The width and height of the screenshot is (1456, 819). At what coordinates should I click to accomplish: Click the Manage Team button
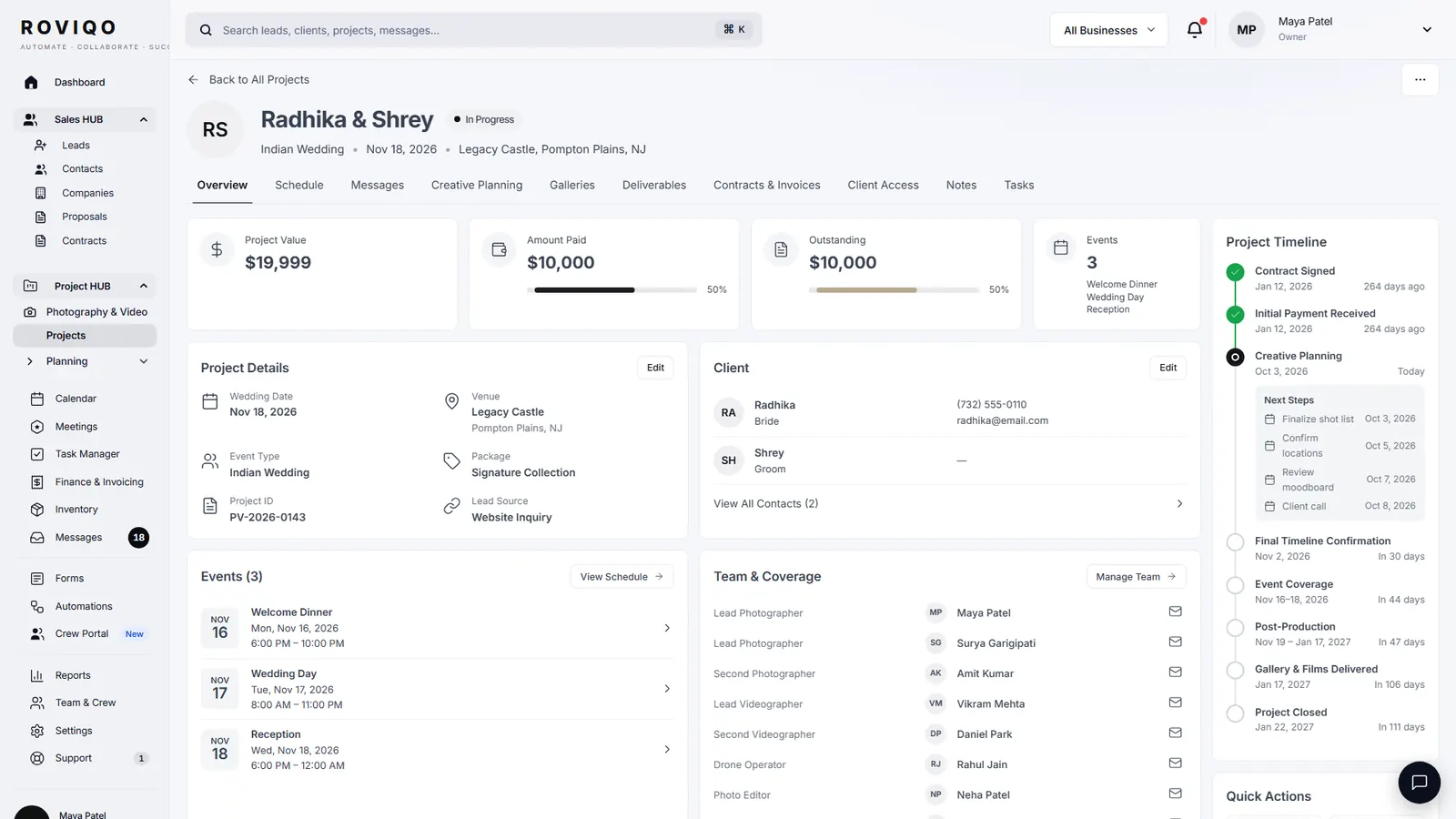pyautogui.click(x=1136, y=577)
